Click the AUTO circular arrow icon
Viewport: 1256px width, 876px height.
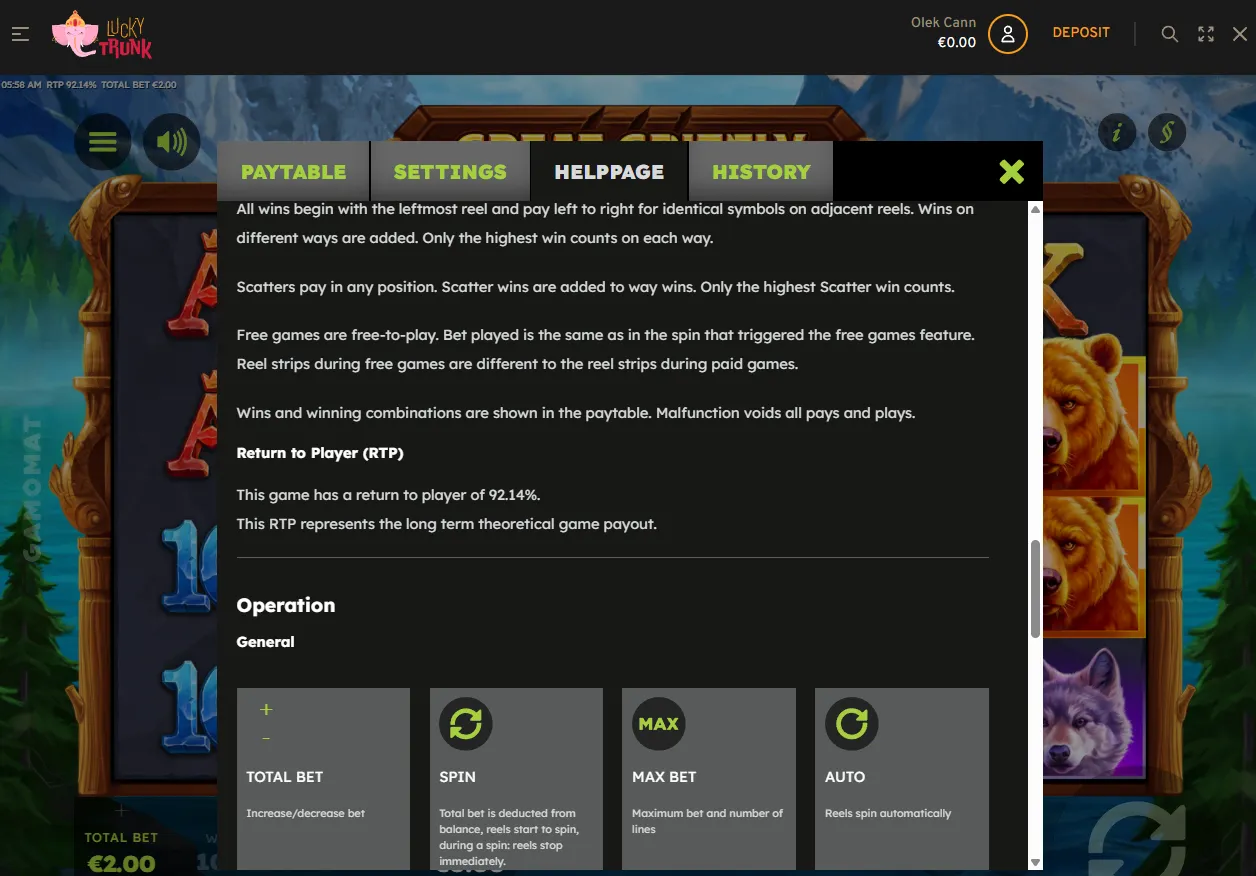click(x=851, y=723)
